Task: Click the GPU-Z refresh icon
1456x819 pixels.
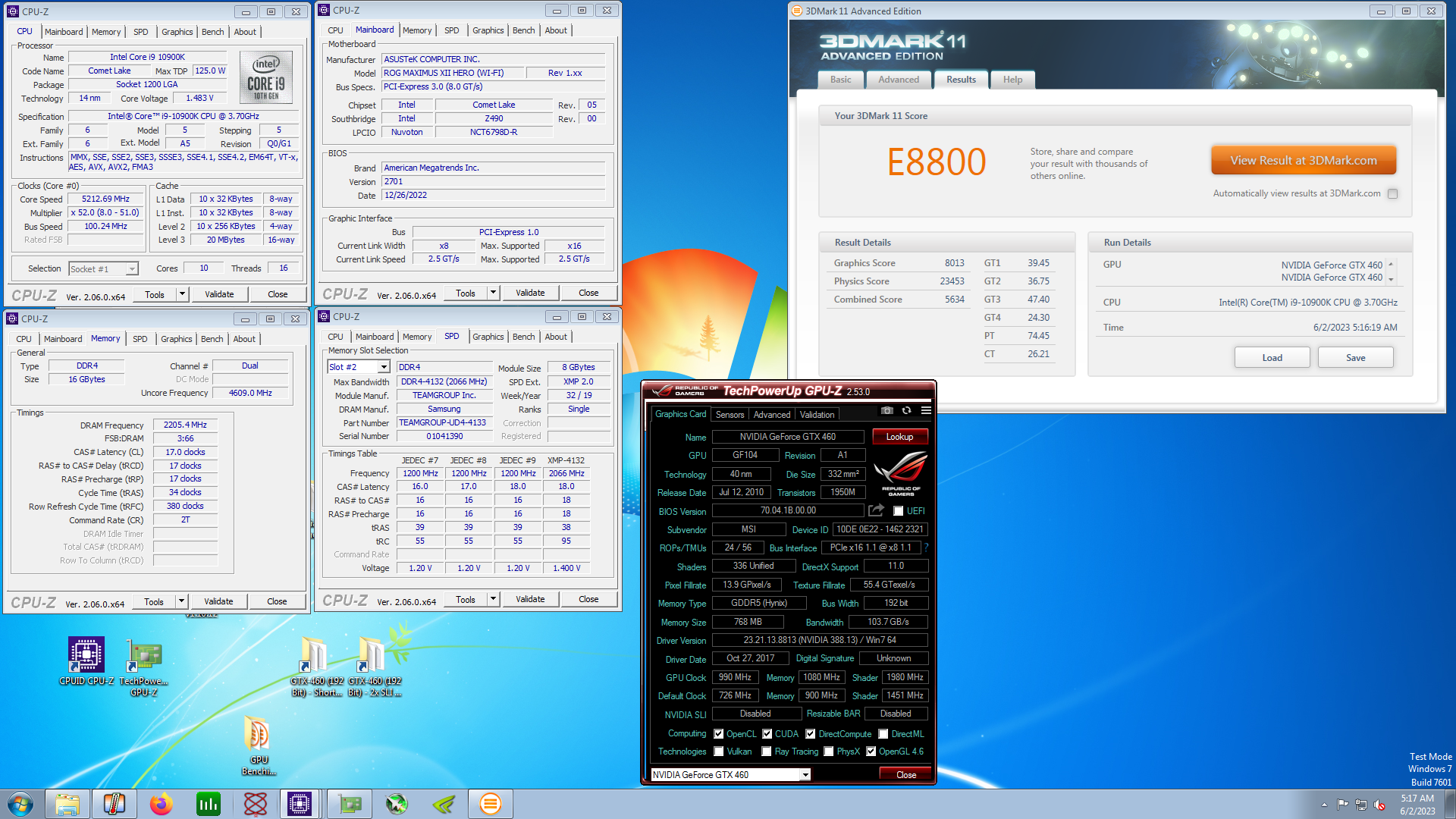Action: (x=906, y=410)
